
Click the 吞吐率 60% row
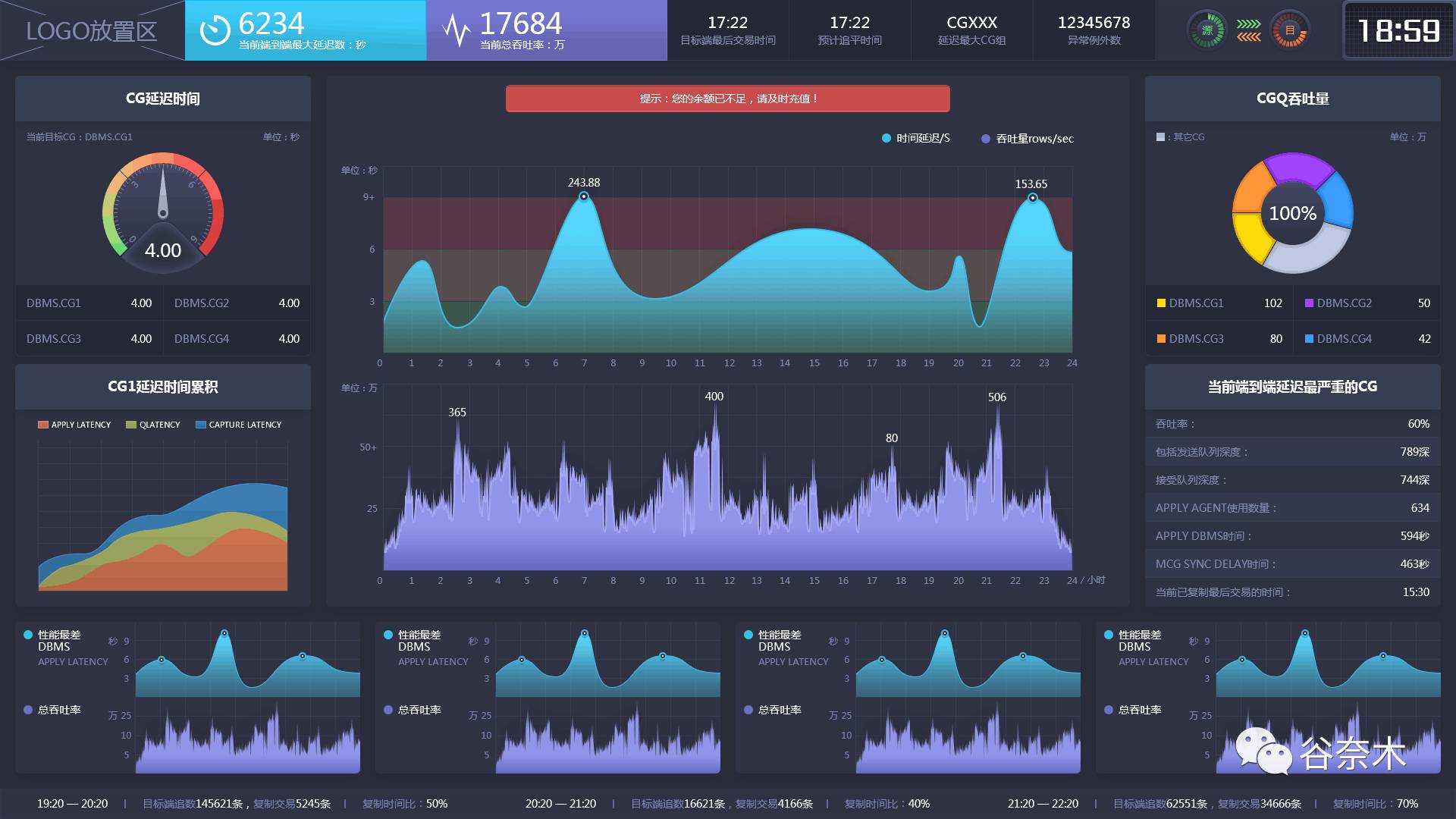(1293, 424)
